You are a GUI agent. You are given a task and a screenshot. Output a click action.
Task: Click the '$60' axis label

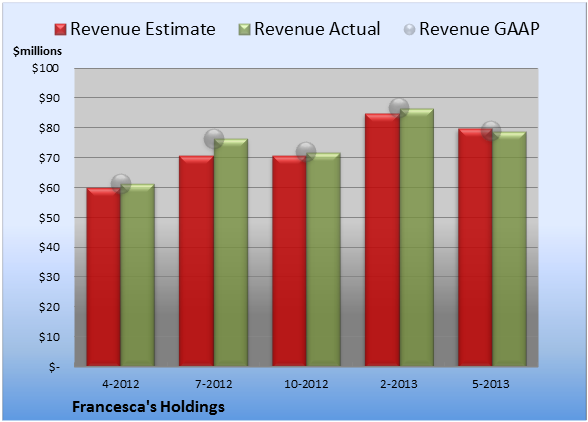click(49, 188)
